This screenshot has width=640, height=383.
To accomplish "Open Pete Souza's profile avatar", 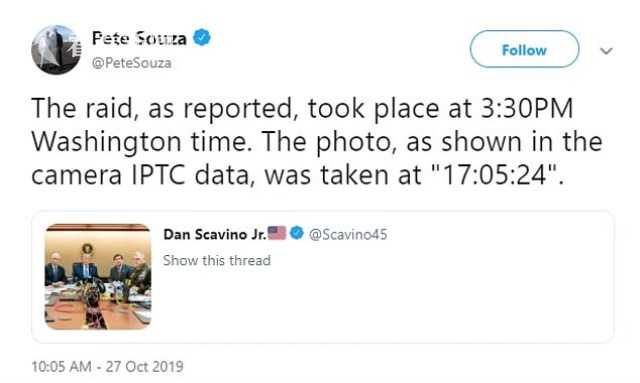I will pos(56,50).
